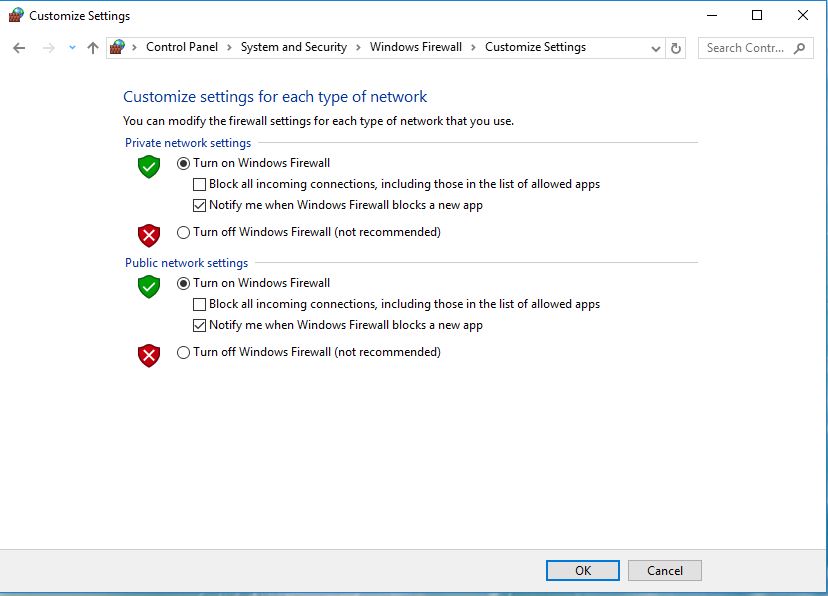The width and height of the screenshot is (828, 596).
Task: Click the green shield under Private network settings
Action: (149, 167)
